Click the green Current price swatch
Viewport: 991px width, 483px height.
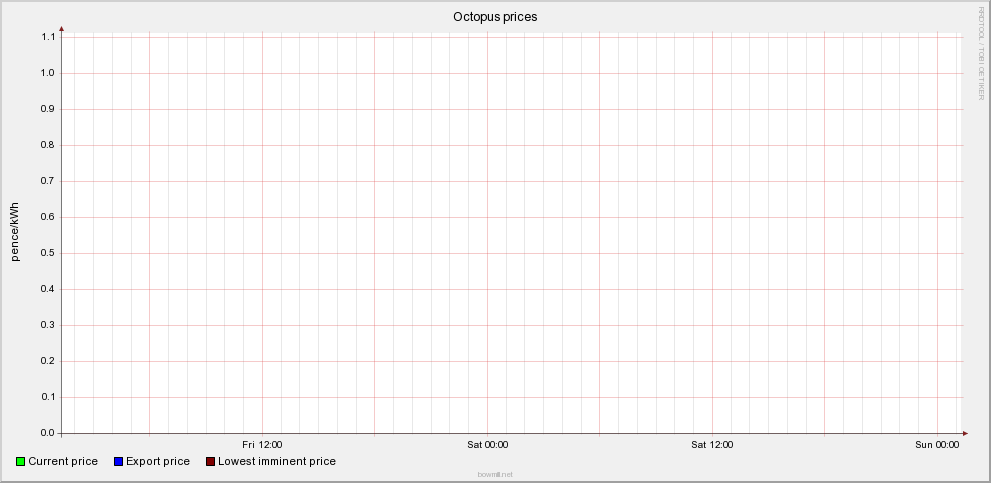click(x=21, y=462)
